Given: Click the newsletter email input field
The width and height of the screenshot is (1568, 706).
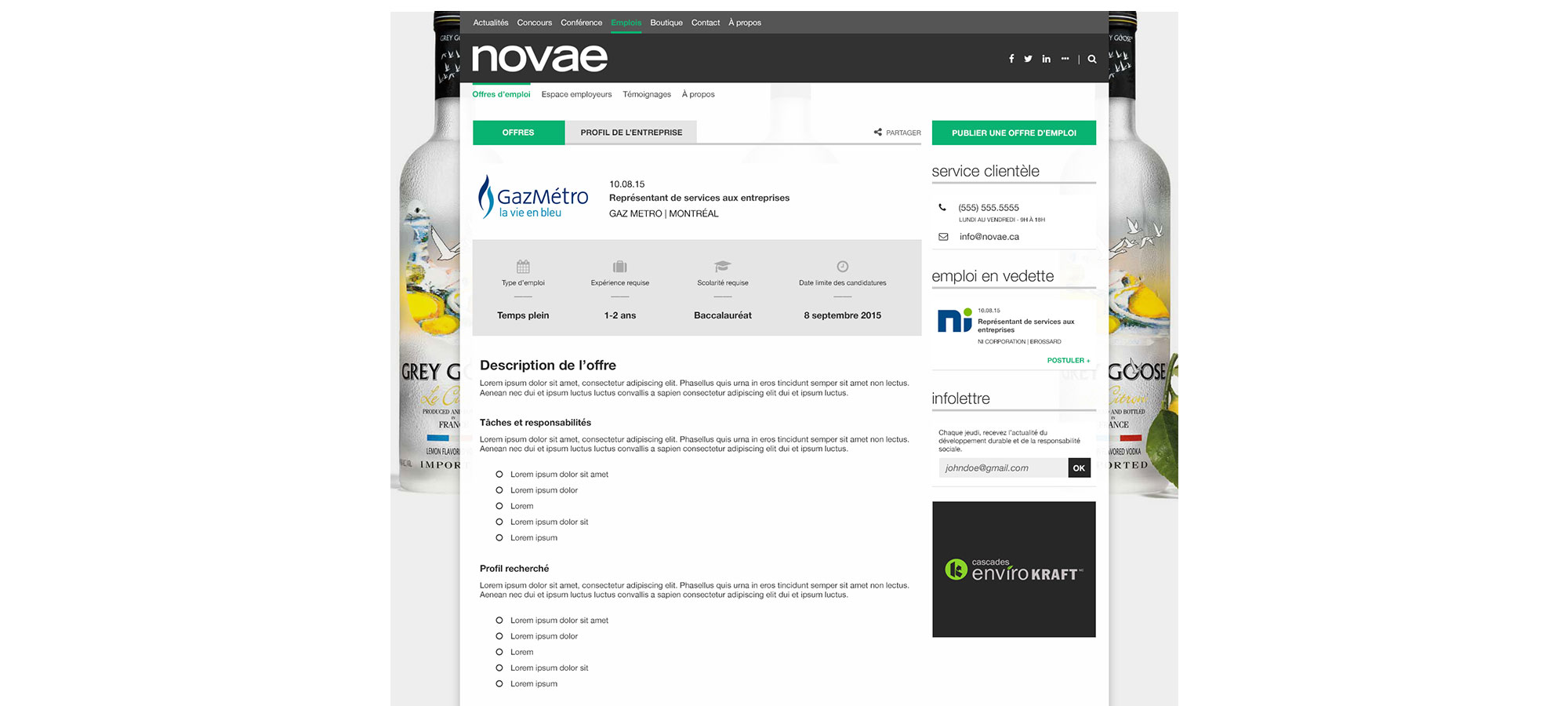Looking at the screenshot, I should 1004,468.
